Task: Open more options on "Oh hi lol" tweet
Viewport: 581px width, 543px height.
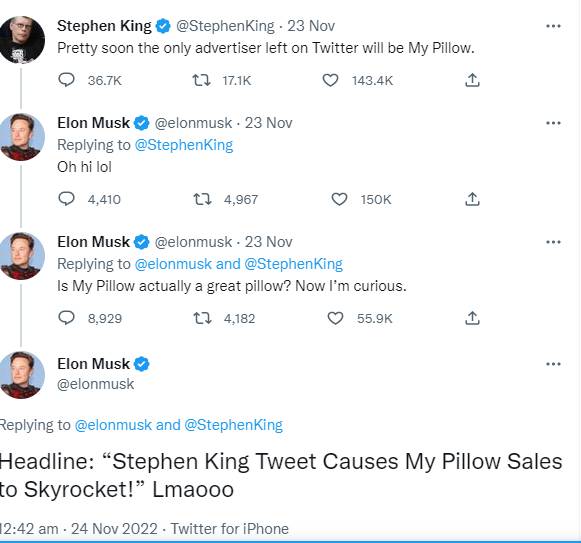Action: point(553,123)
